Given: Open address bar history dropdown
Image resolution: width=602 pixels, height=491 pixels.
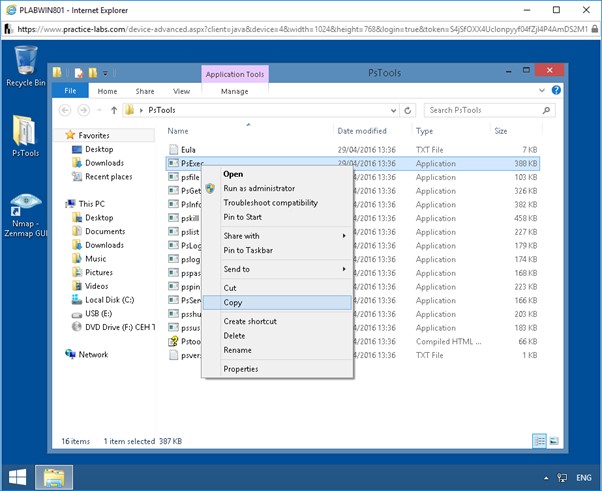Looking at the screenshot, I should [x=393, y=111].
